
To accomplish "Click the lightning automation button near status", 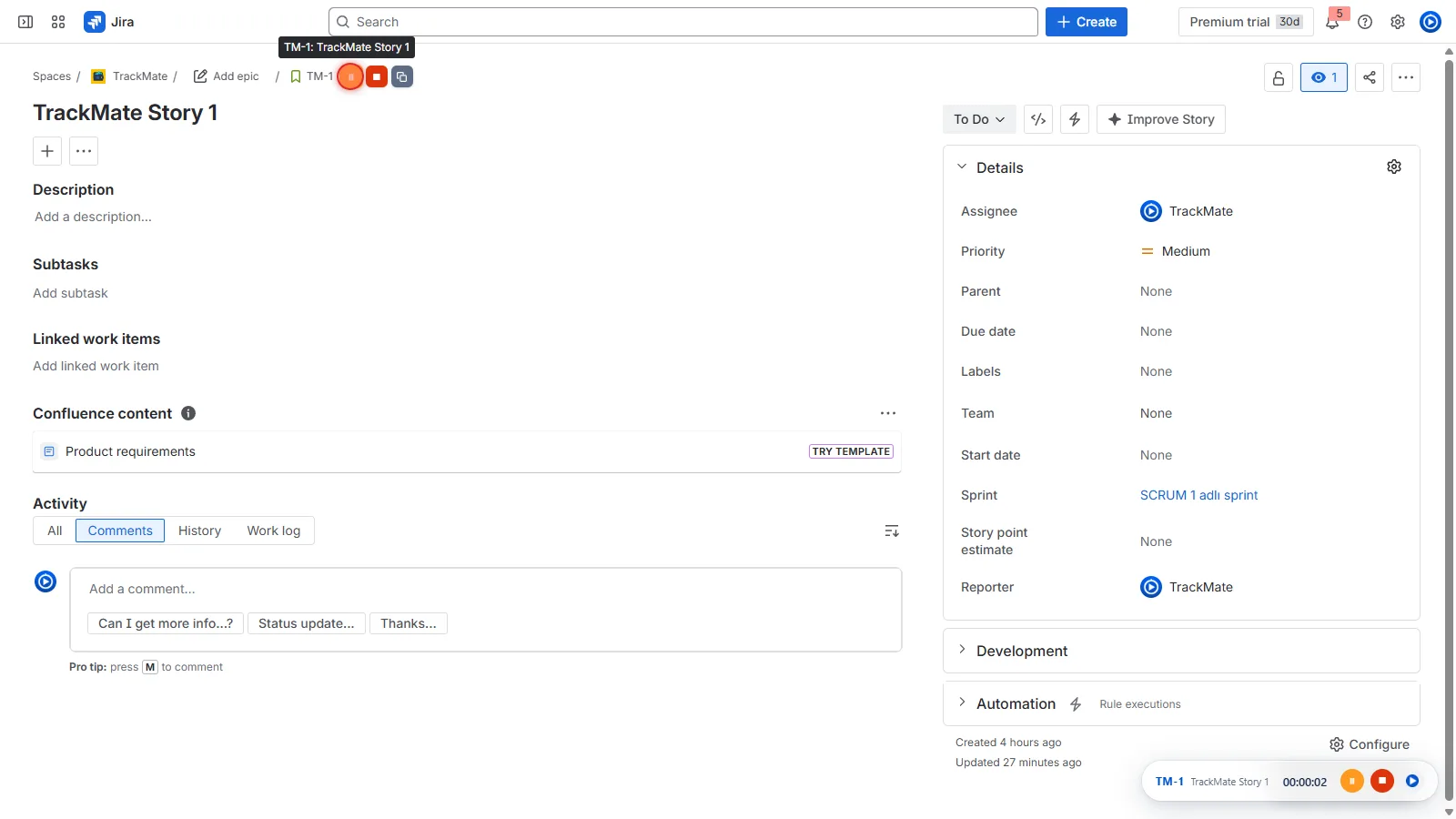I will [x=1075, y=119].
